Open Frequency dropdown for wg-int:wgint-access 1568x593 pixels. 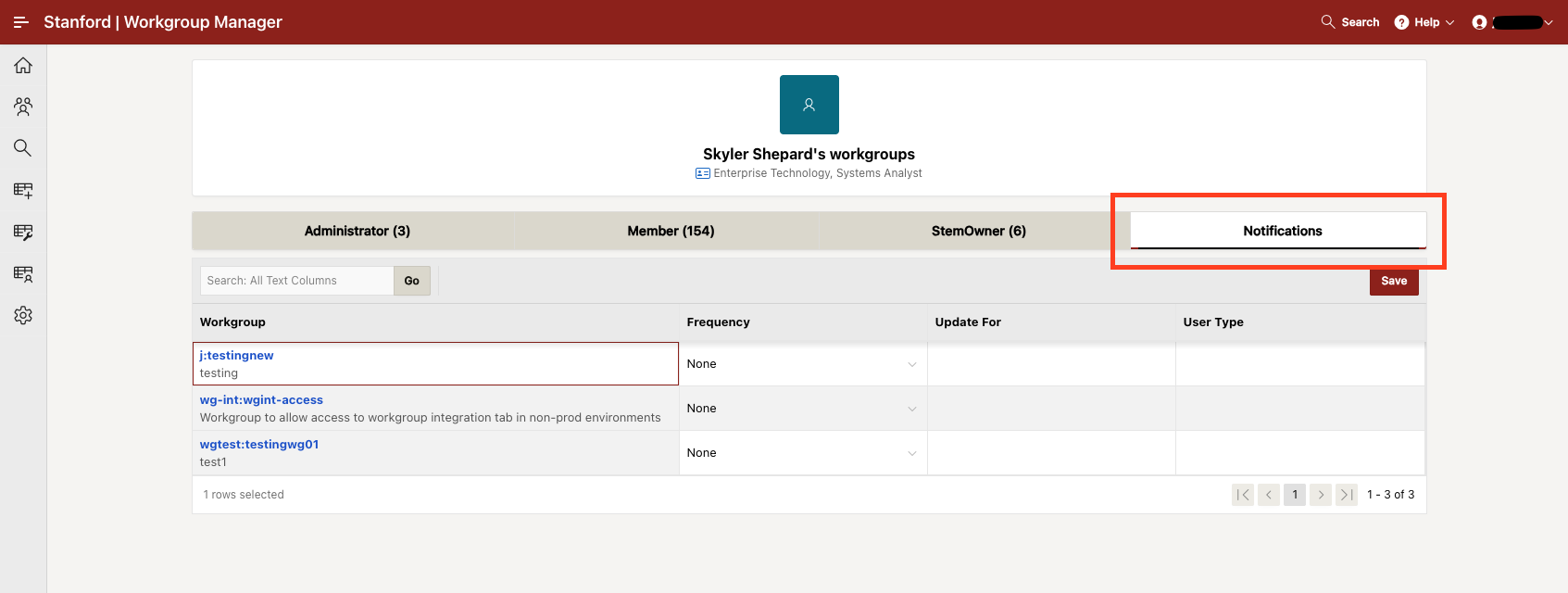[803, 409]
